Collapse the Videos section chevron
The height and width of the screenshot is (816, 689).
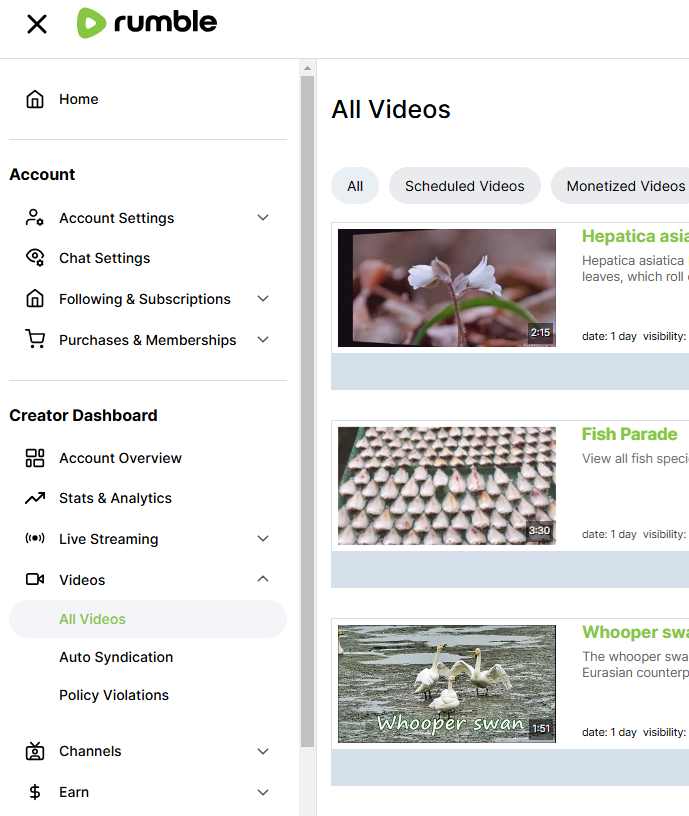263,579
